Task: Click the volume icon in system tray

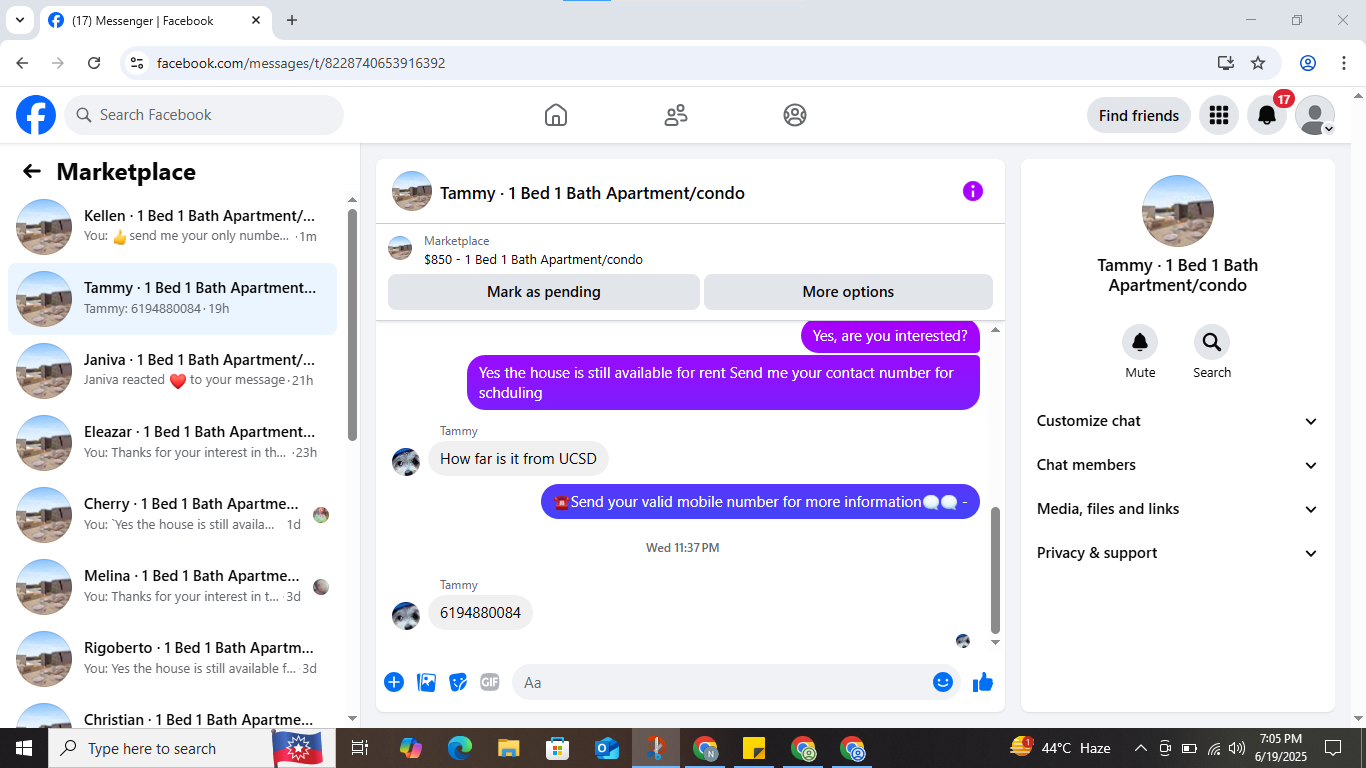Action: [1237, 748]
